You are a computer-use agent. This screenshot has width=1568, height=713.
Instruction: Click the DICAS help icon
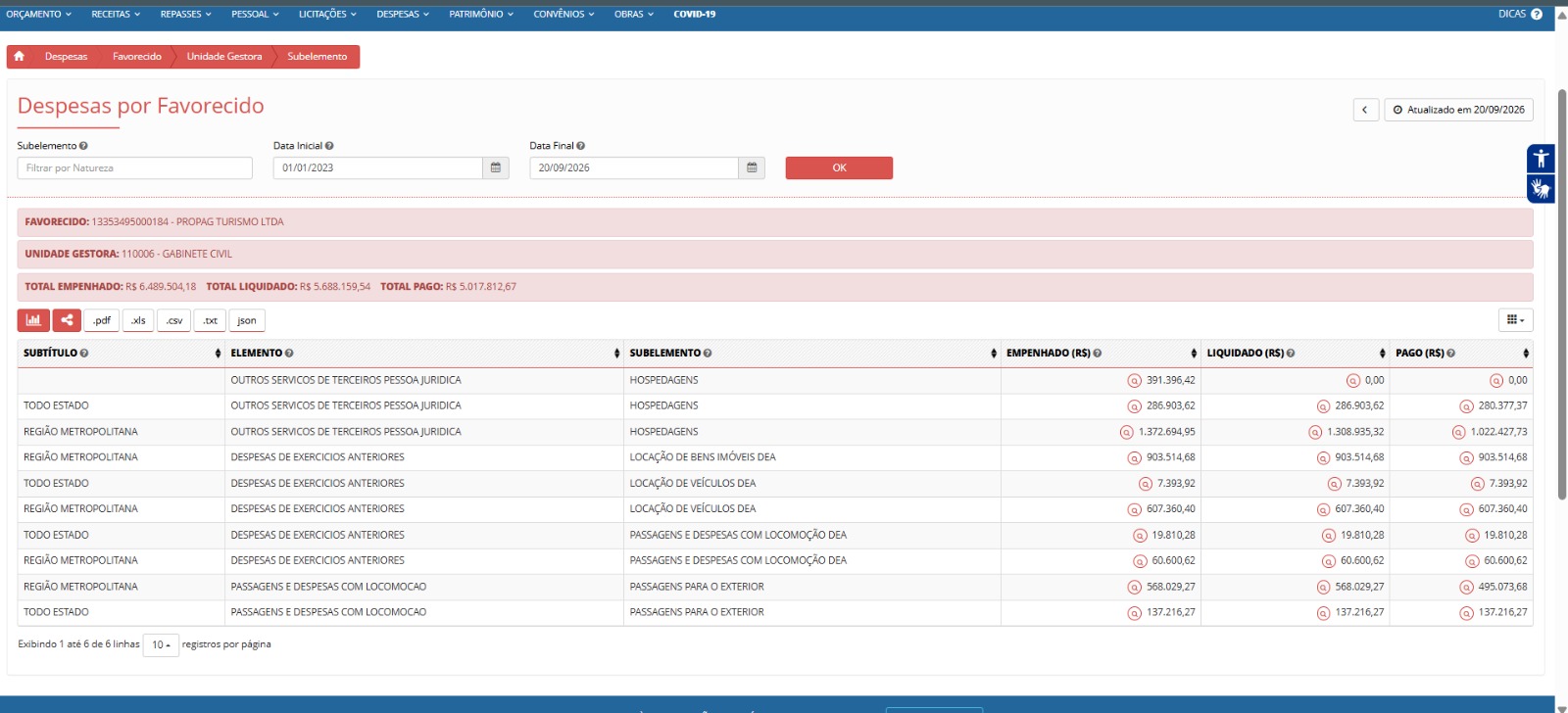(1537, 14)
